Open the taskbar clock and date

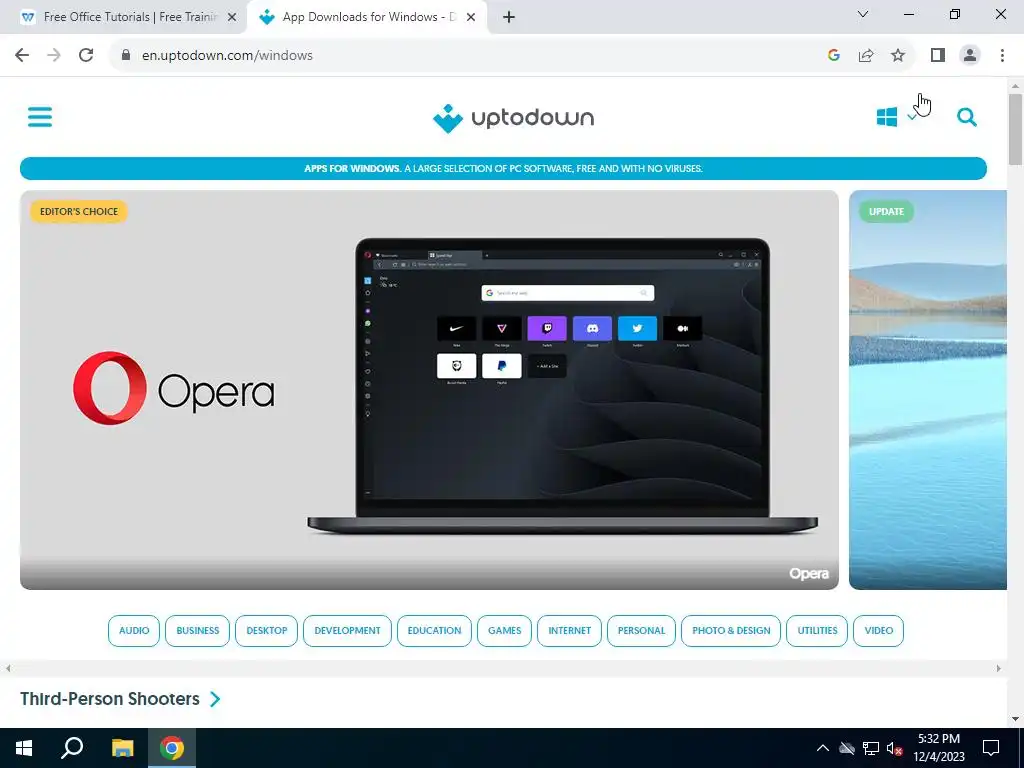click(x=938, y=748)
